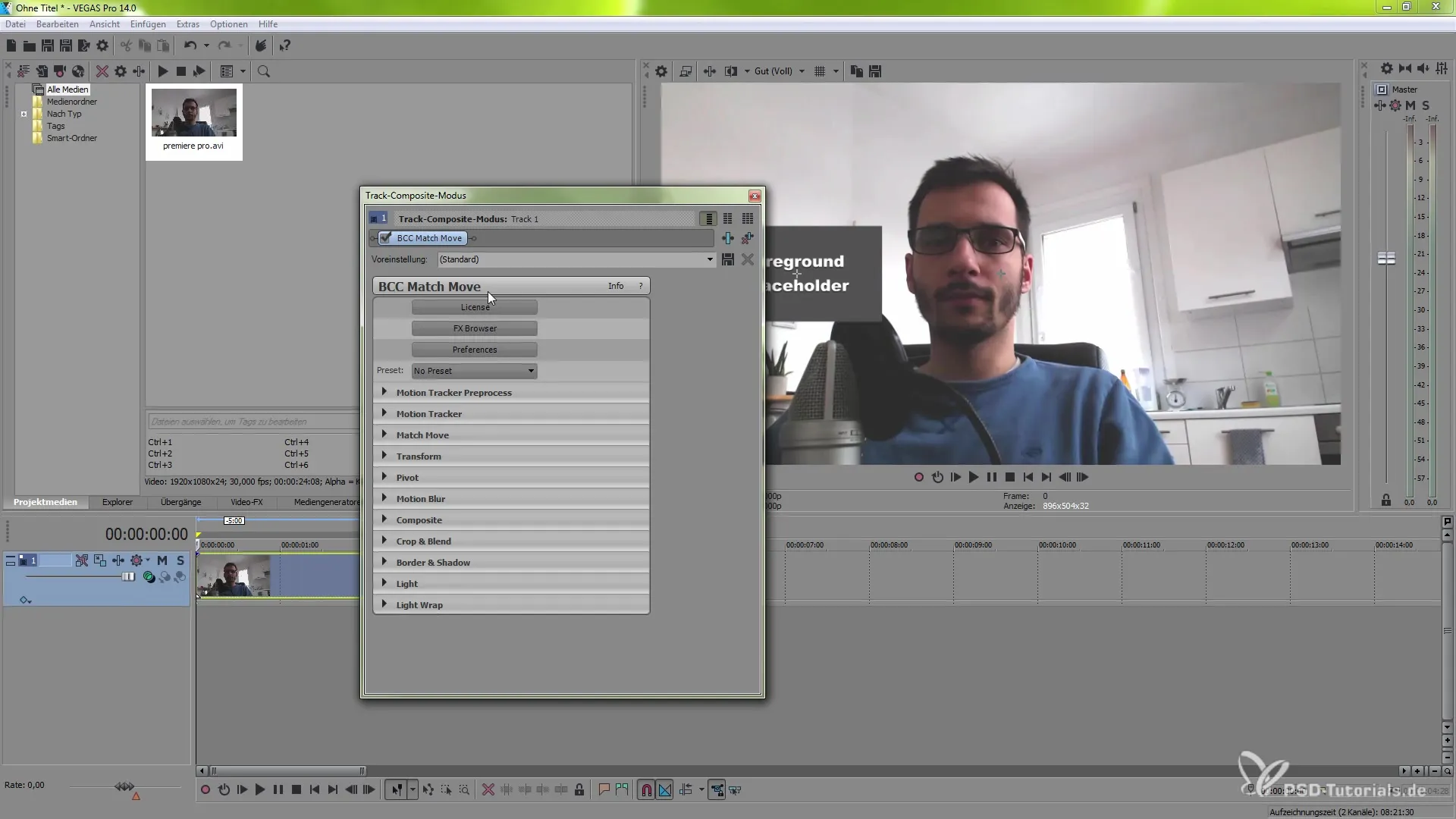Image resolution: width=1456 pixels, height=819 pixels.
Task: Open project properties gear in main toolbar
Action: pos(102,46)
